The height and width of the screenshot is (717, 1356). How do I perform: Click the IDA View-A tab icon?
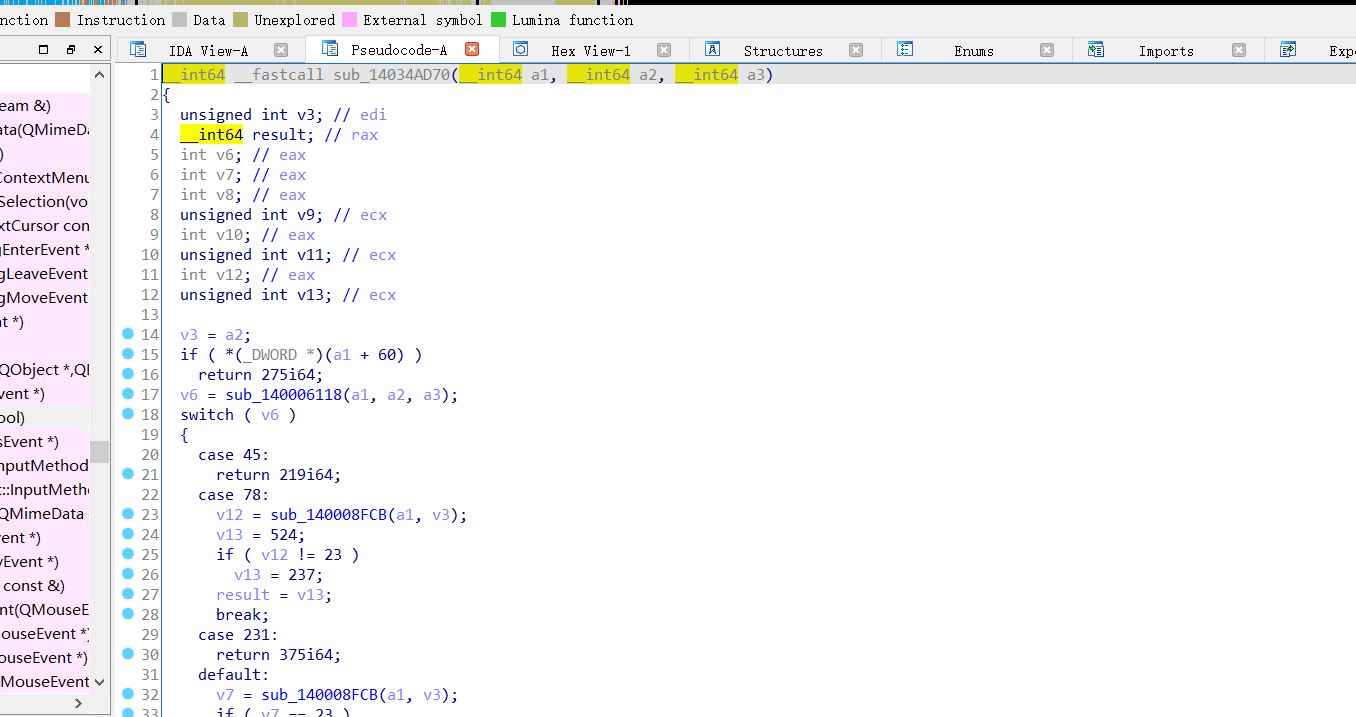(138, 49)
